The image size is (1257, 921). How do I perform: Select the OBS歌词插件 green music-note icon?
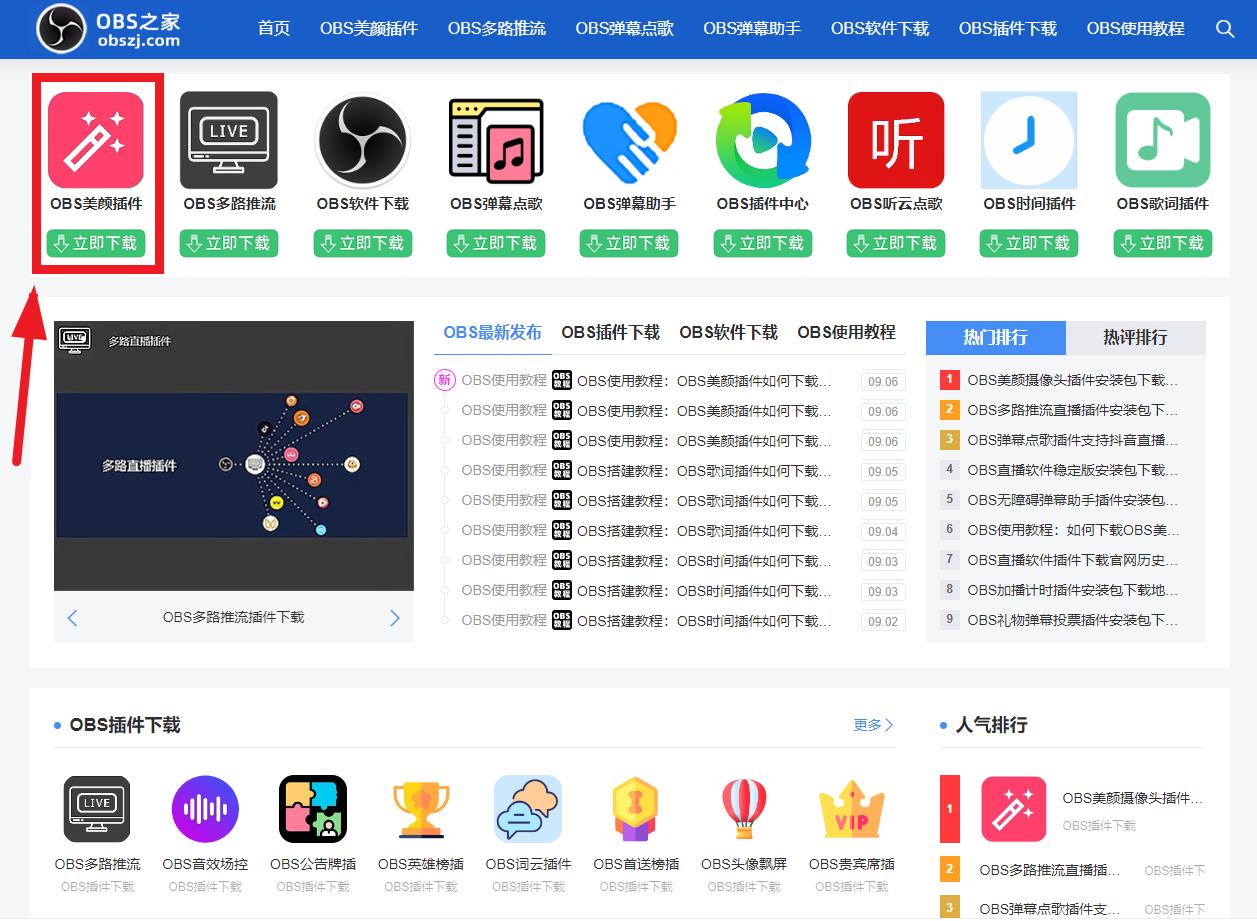tap(1162, 138)
